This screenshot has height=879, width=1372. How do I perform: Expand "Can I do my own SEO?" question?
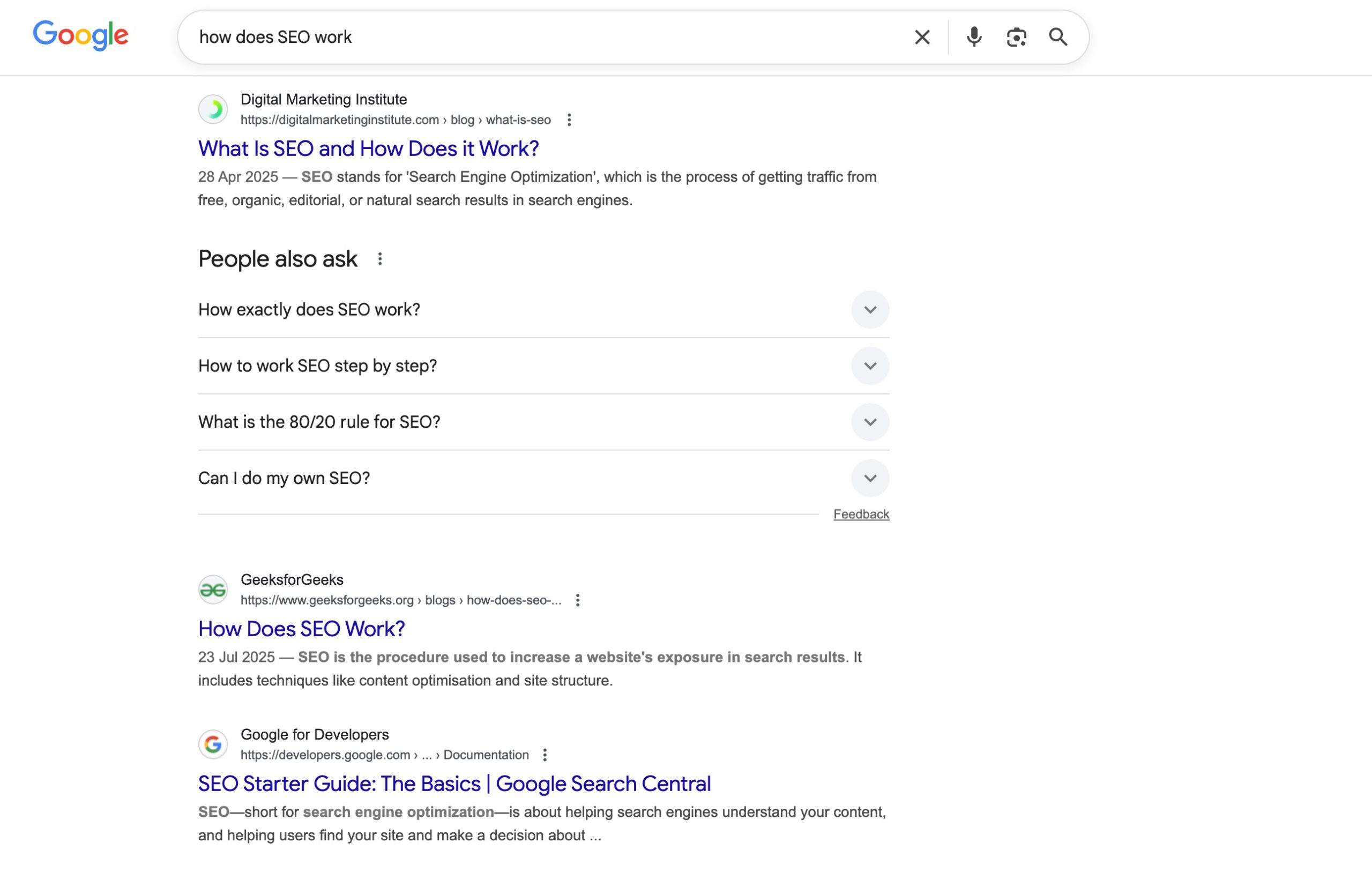pos(869,478)
